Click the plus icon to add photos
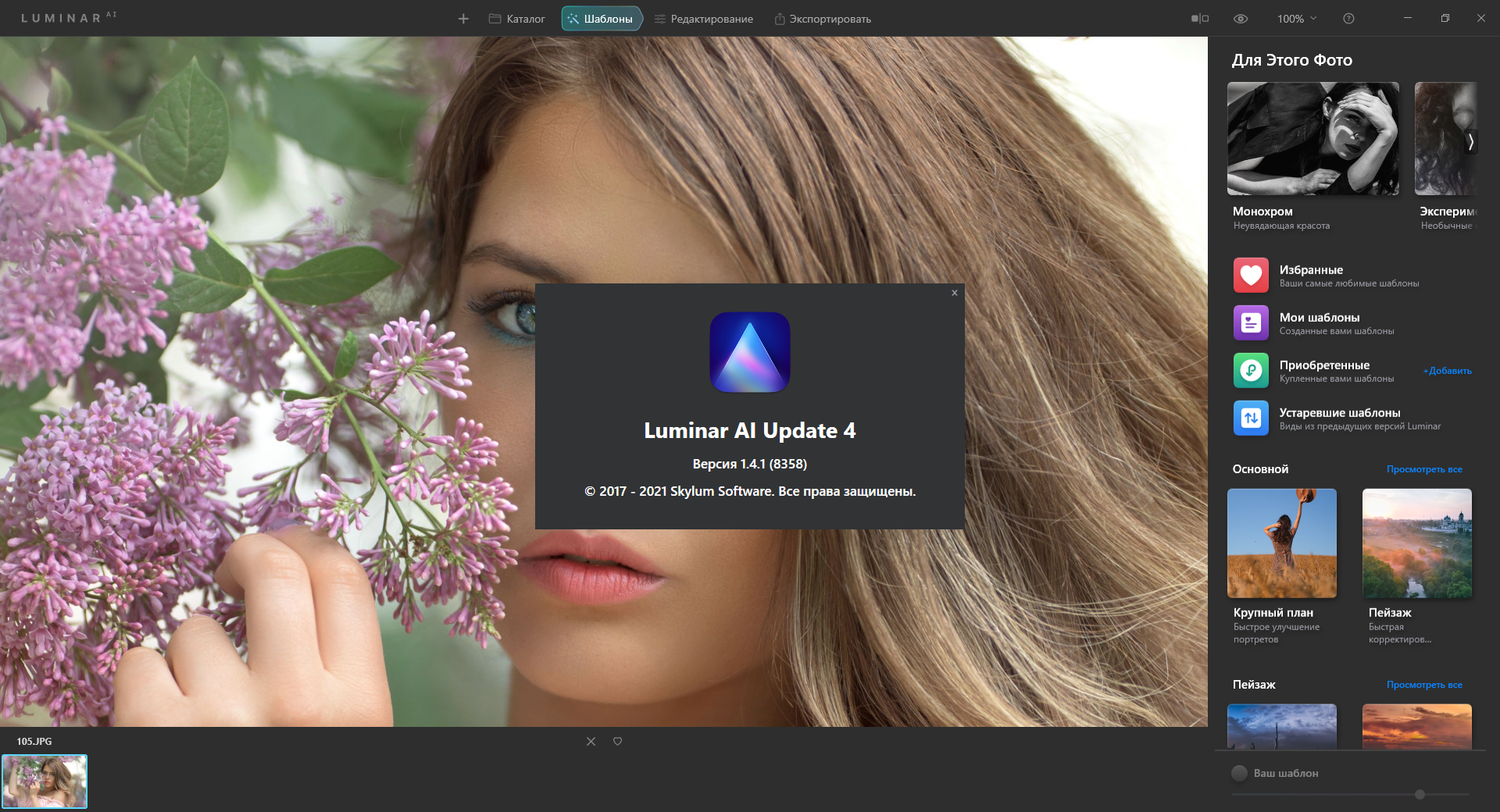This screenshot has width=1500, height=812. pos(463,19)
